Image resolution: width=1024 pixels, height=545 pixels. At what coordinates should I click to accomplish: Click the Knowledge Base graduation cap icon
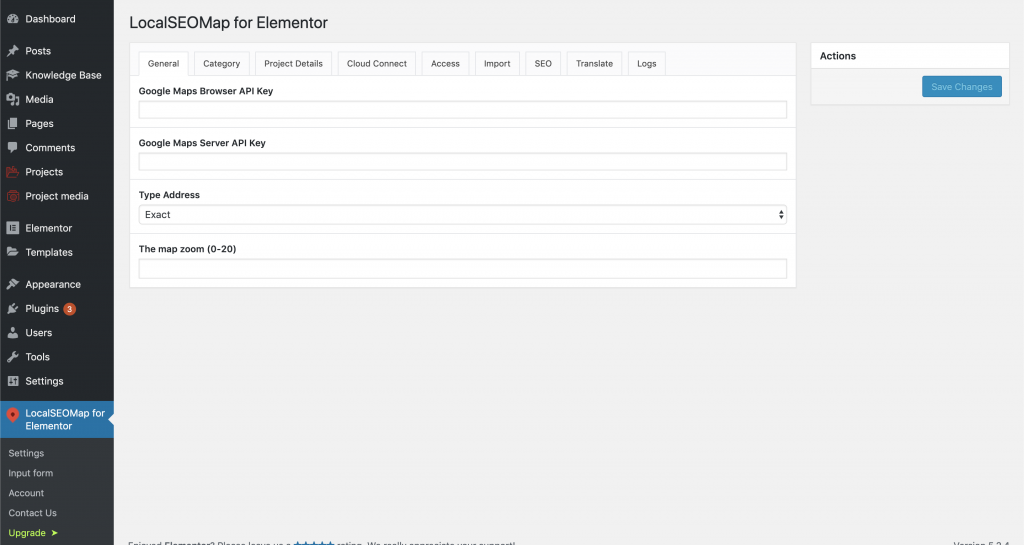click(13, 75)
